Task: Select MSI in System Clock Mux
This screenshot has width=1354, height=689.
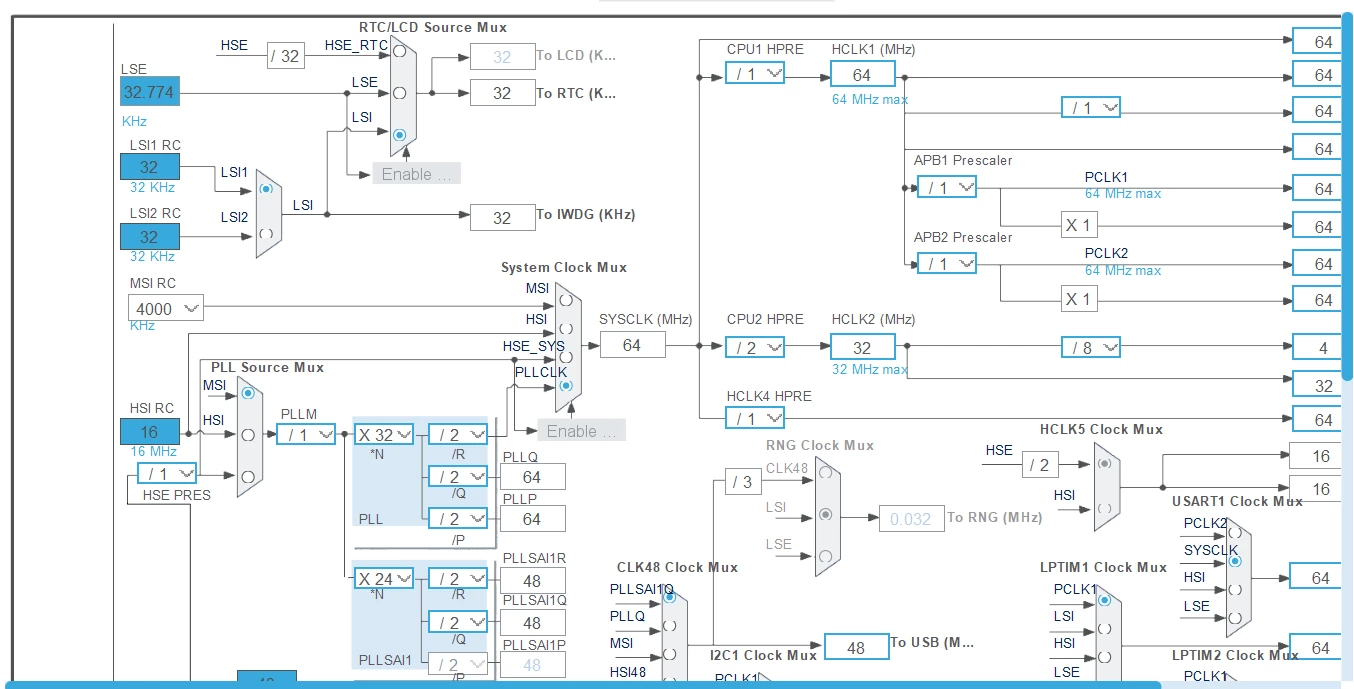Action: [566, 298]
